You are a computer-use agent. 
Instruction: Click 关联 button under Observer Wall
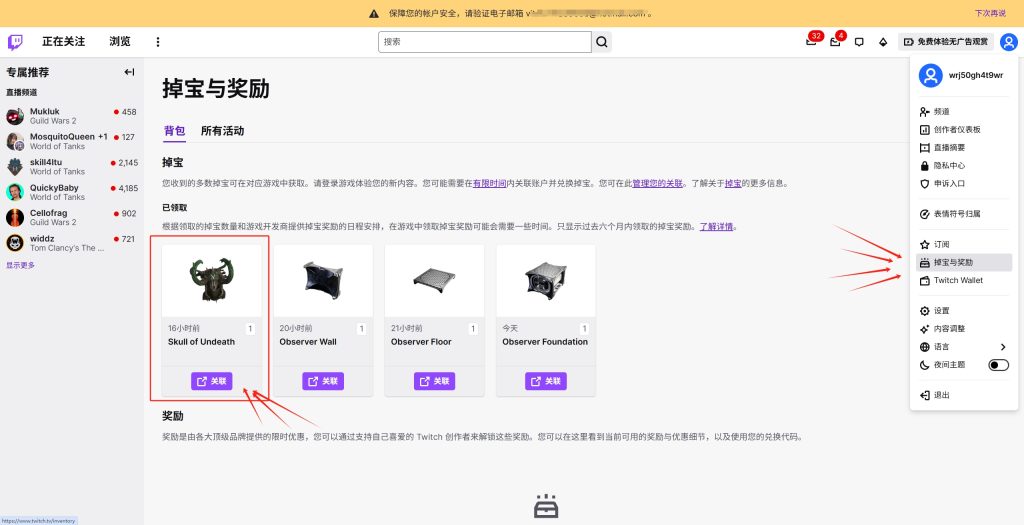[x=323, y=381]
